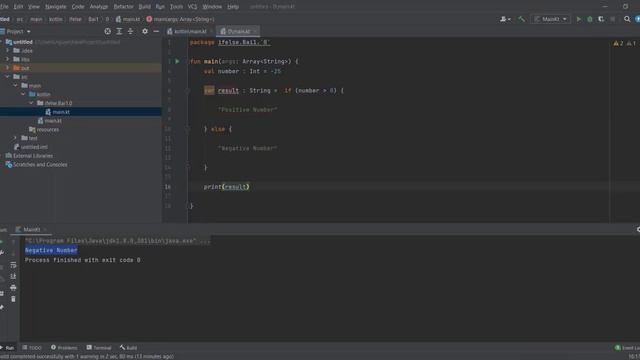Viewport: 640px width, 360px height.
Task: Open the user account icon dropdown
Action: 505,19
